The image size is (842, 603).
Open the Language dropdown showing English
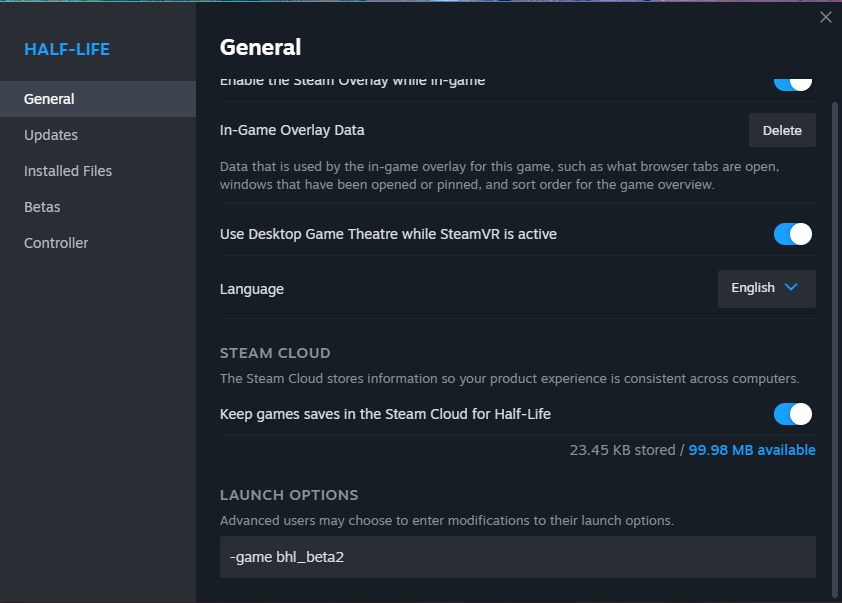(766, 288)
